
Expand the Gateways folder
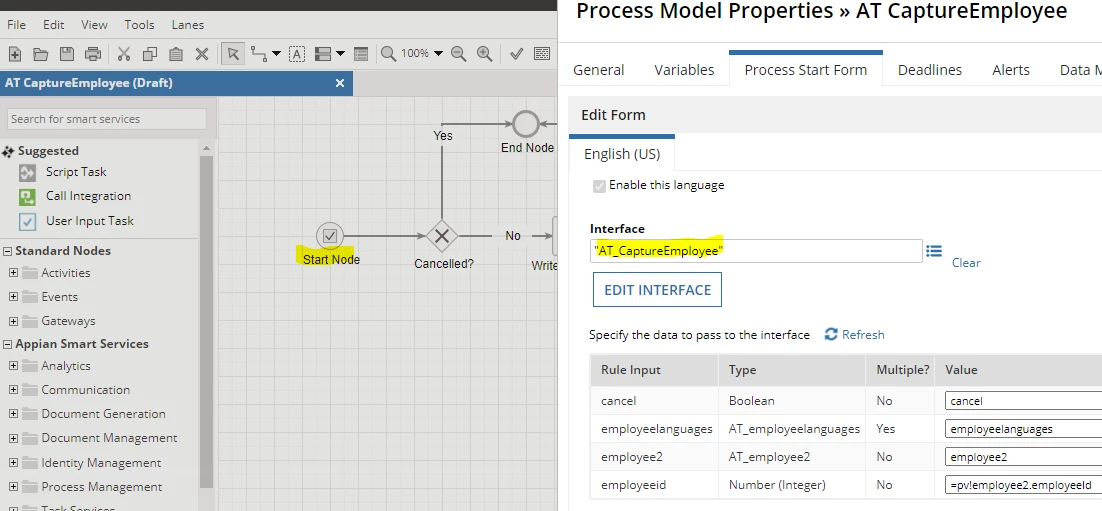coord(13,321)
